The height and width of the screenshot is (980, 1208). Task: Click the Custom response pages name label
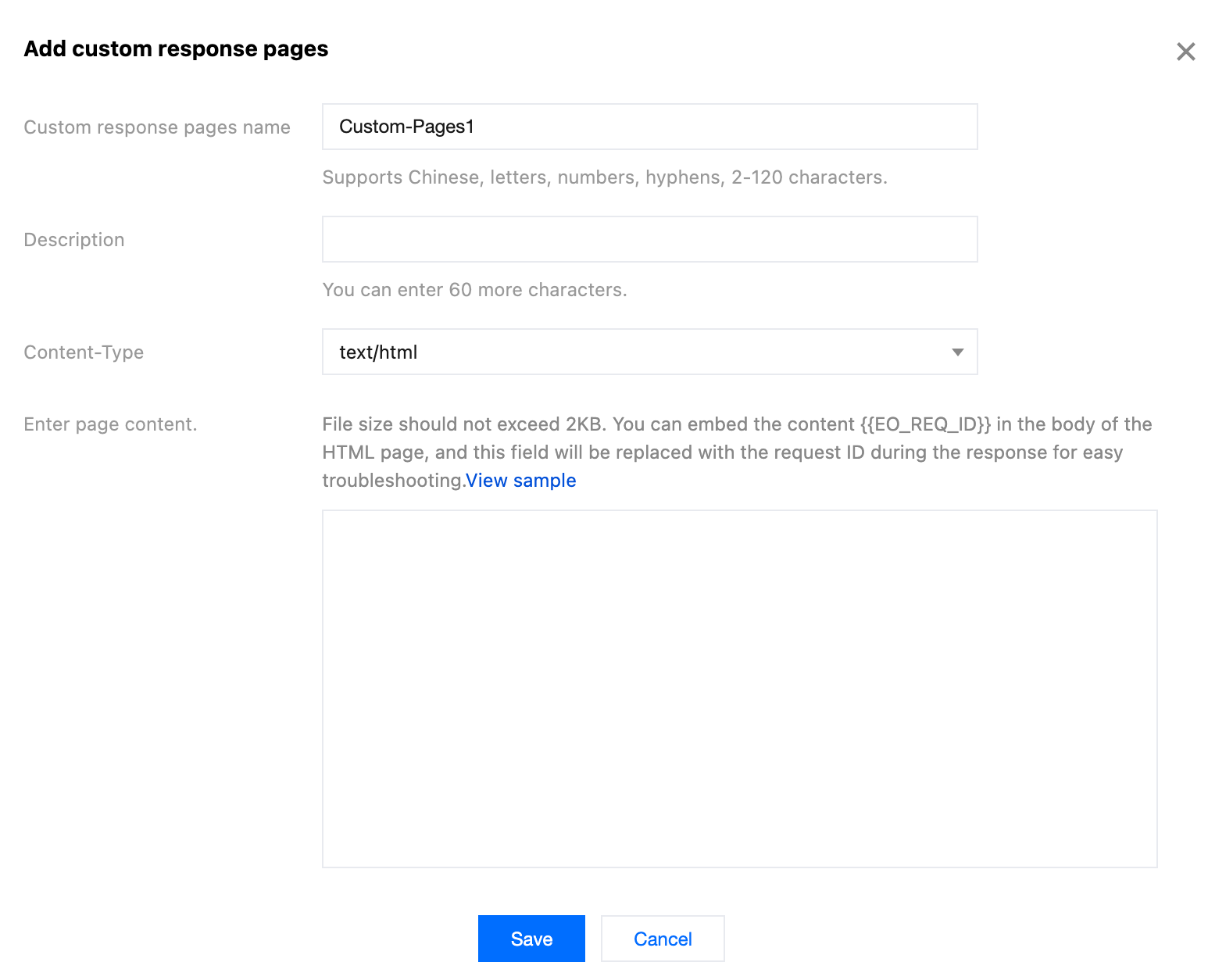click(157, 127)
